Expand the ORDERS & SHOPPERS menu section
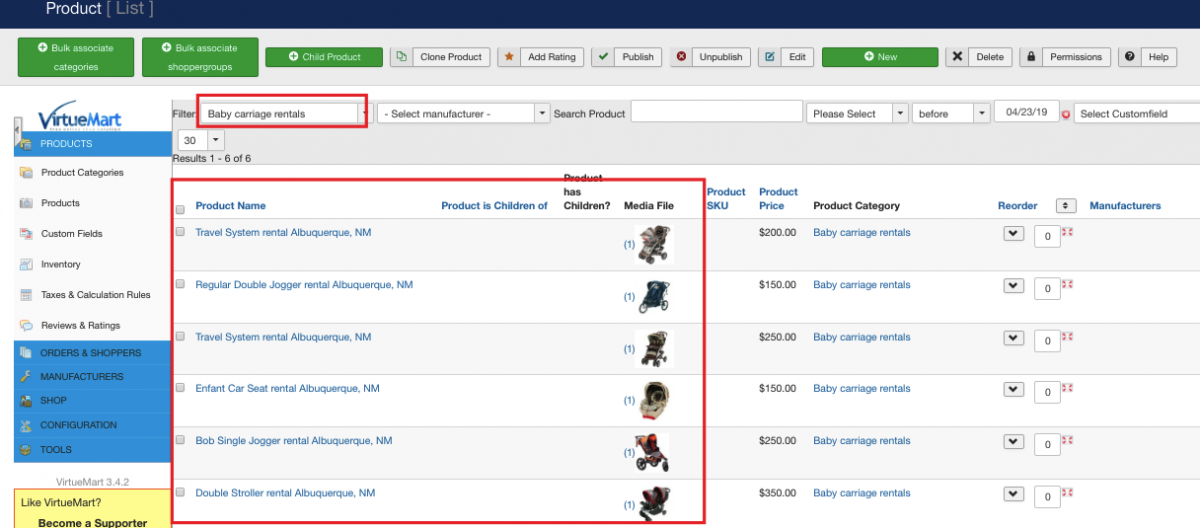Screen dimensions: 1200x528 tap(90, 353)
